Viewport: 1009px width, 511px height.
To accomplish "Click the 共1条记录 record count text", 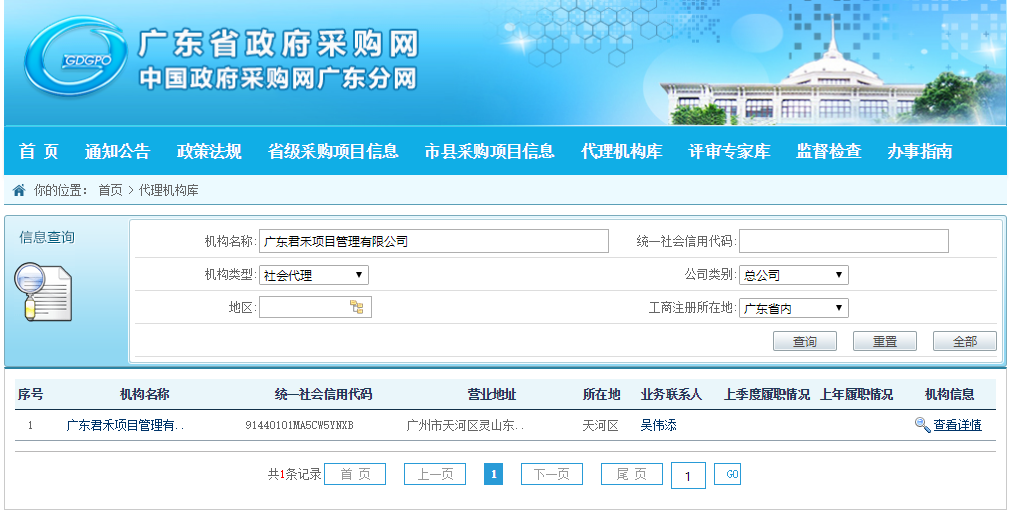I will [295, 474].
